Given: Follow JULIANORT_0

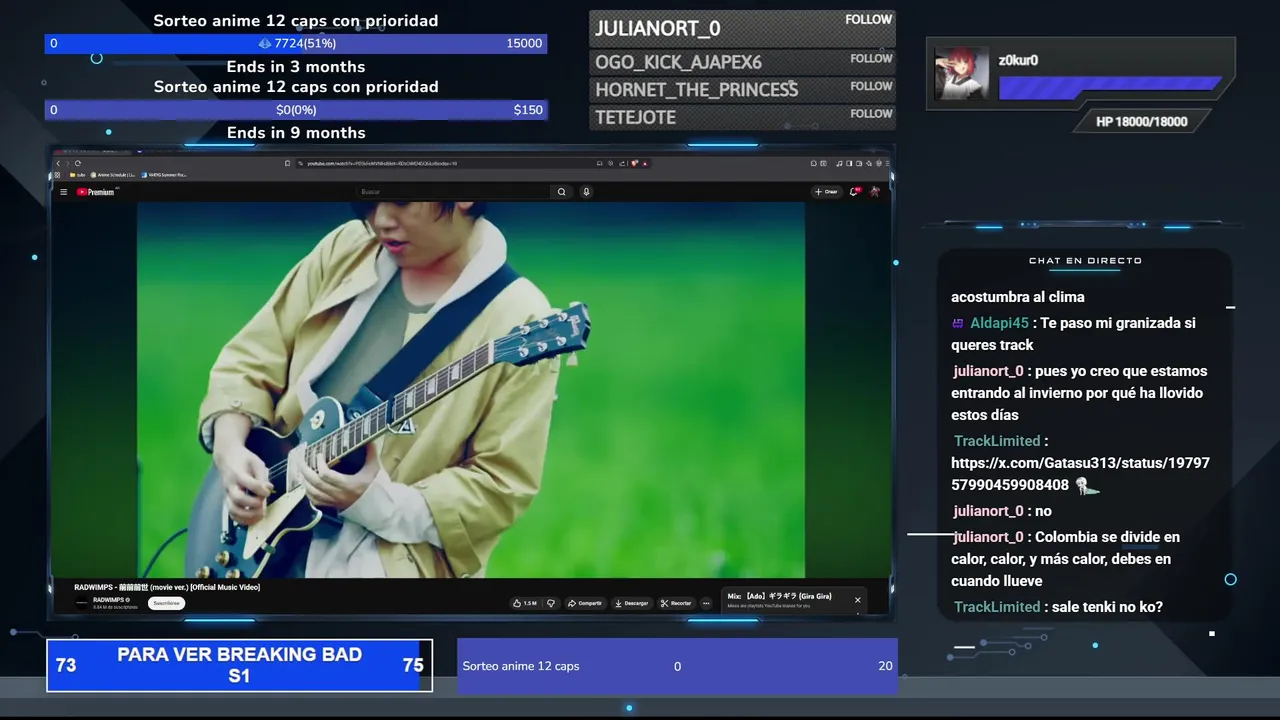Looking at the screenshot, I should tap(869, 19).
